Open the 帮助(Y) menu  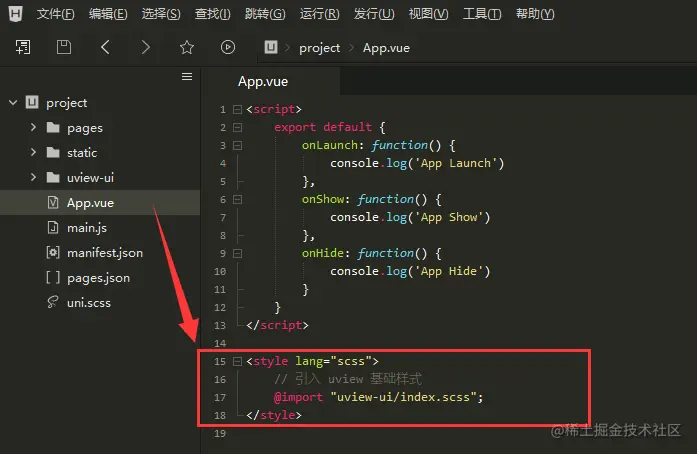pyautogui.click(x=535, y=14)
